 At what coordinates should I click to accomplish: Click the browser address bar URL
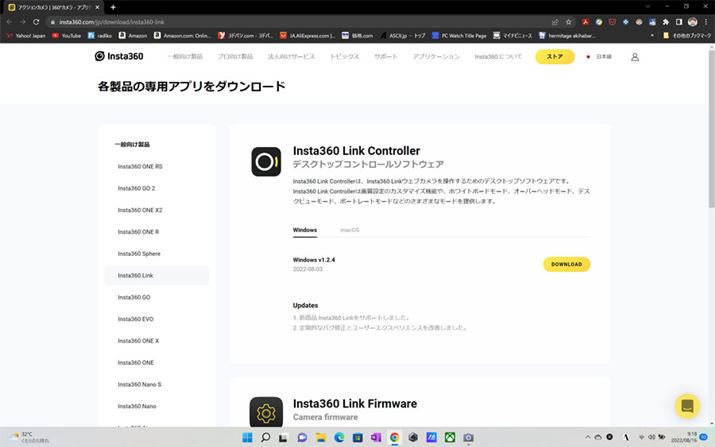(112, 21)
